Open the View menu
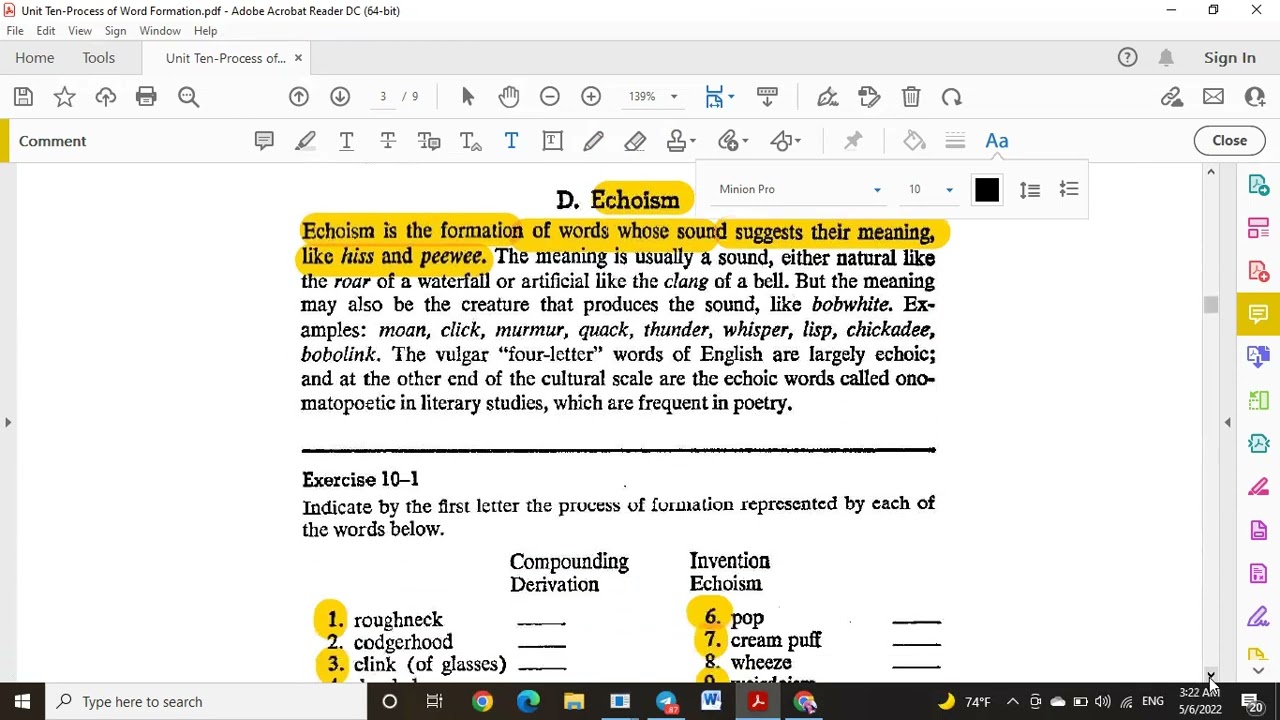 [x=80, y=31]
